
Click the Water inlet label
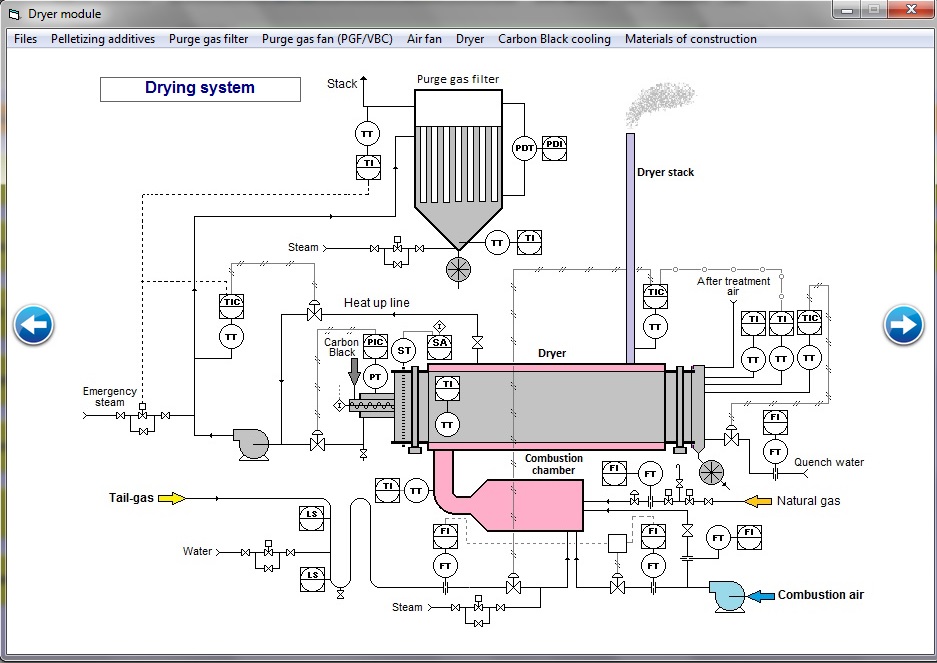coord(197,551)
